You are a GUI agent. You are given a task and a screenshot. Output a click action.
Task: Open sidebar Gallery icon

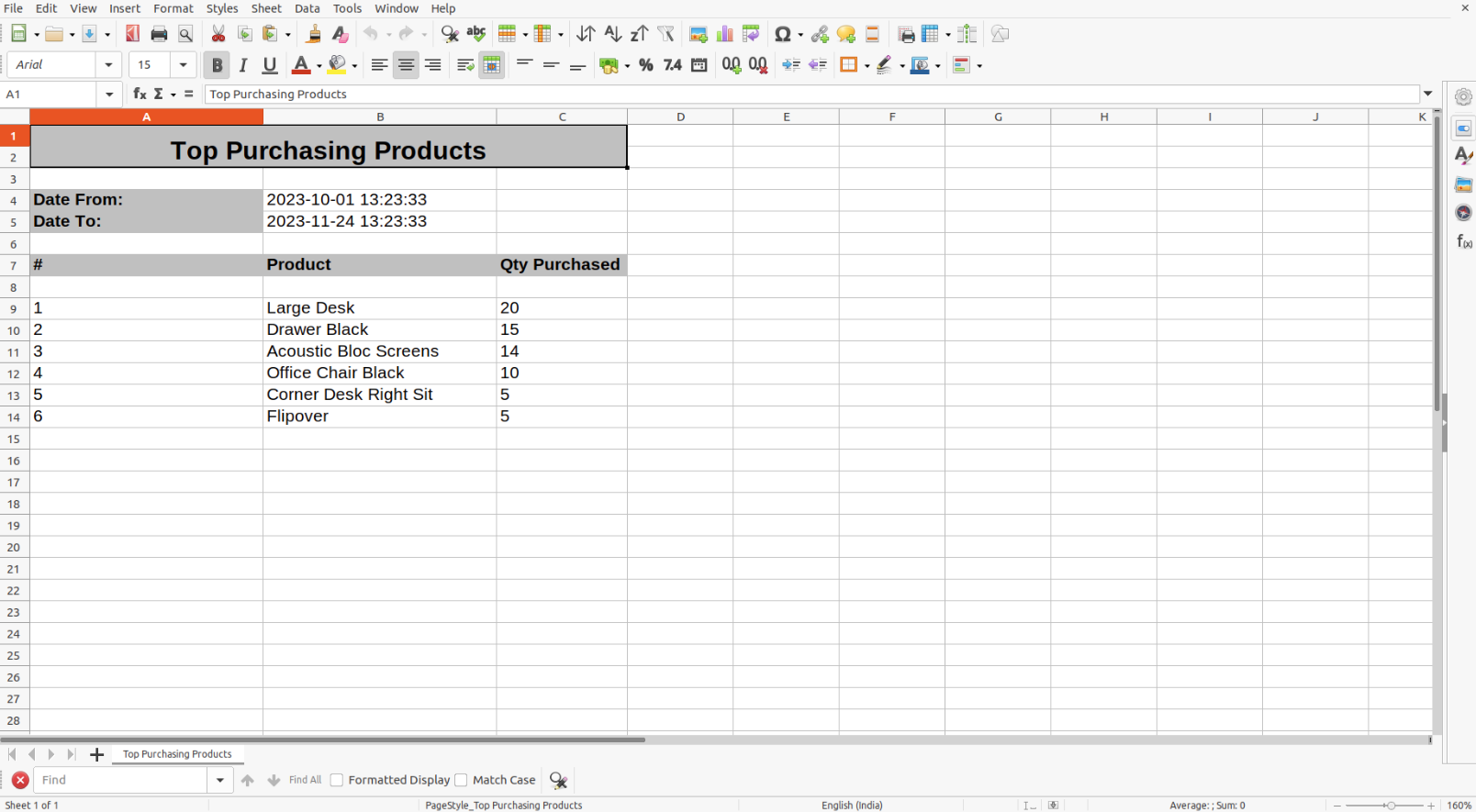tap(1463, 184)
